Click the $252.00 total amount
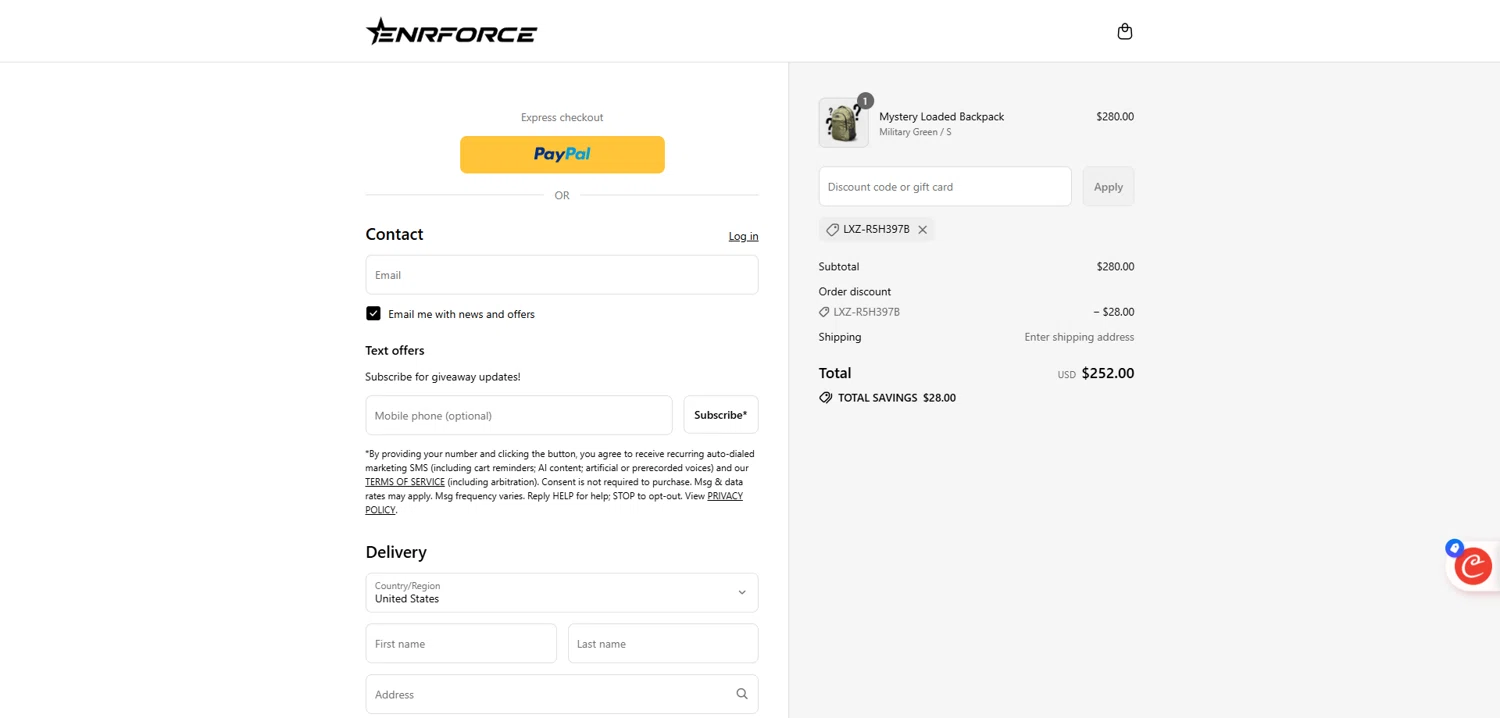 pyautogui.click(x=1108, y=373)
